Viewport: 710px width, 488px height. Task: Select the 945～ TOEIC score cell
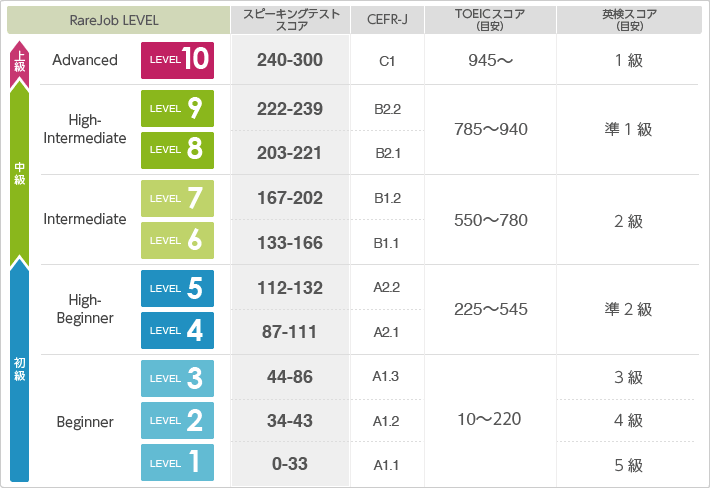(x=491, y=60)
